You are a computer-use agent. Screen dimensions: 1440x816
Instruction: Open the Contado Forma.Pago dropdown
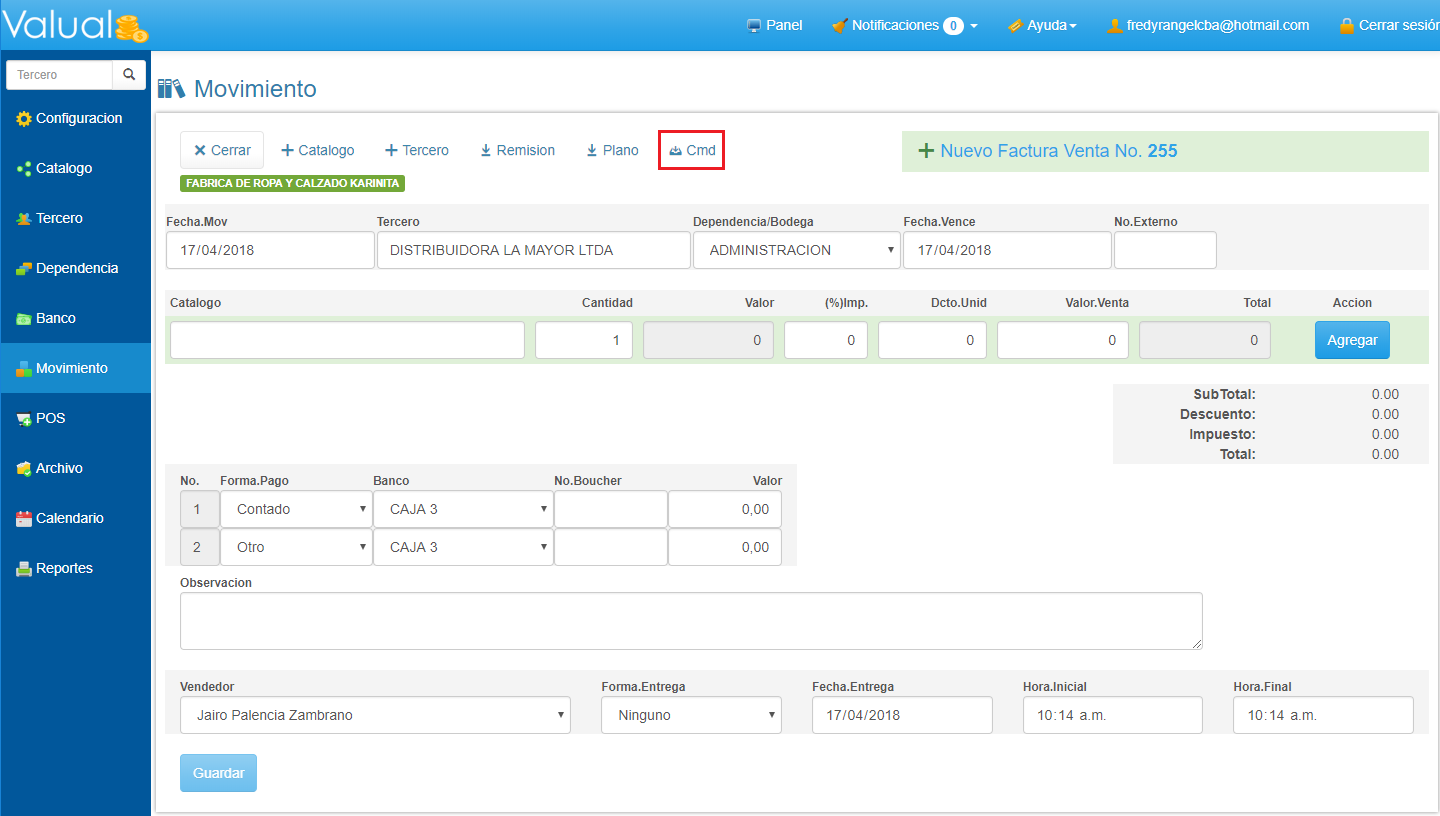(296, 509)
